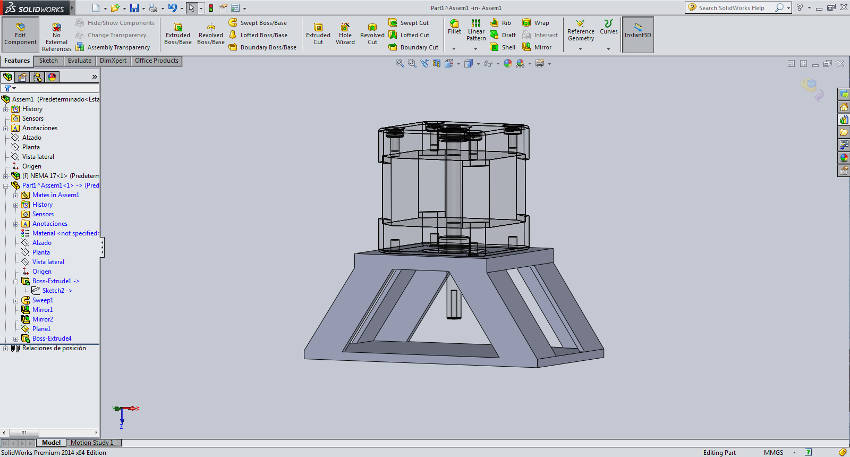The width and height of the screenshot is (850, 457).
Task: Choose the Boundary Cut tool
Action: [413, 47]
